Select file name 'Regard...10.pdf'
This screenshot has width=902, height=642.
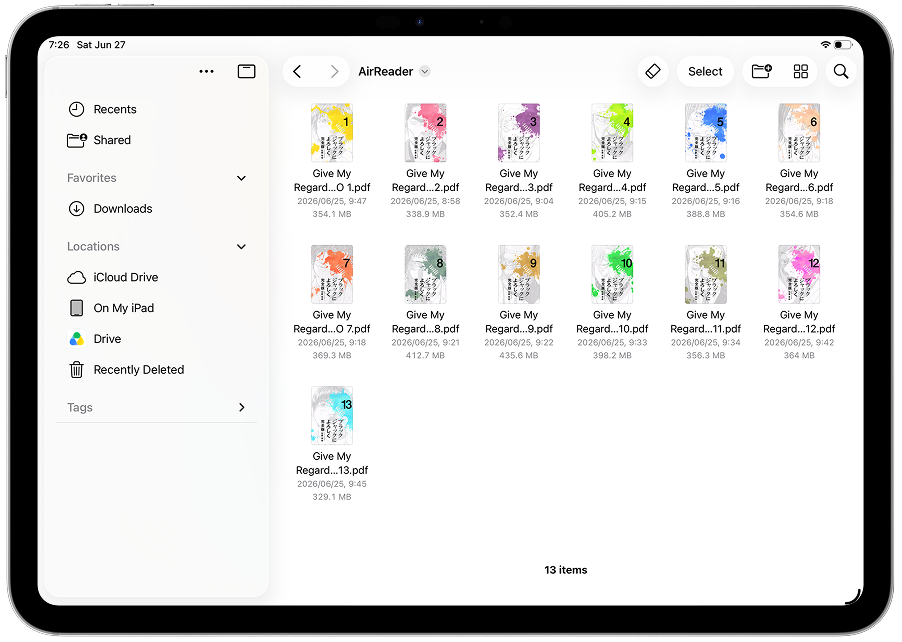click(x=612, y=329)
